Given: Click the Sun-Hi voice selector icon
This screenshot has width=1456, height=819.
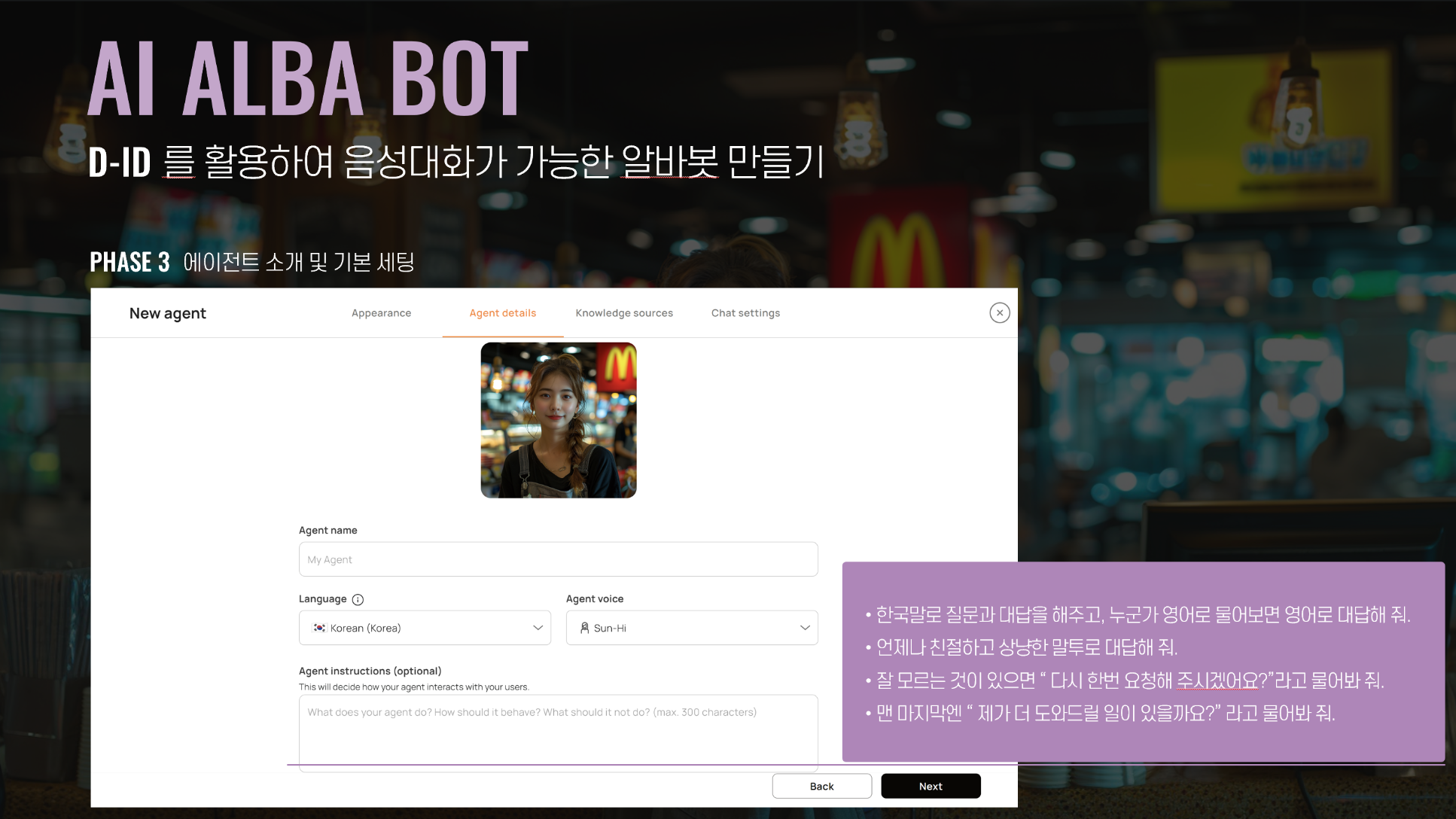Looking at the screenshot, I should tap(584, 627).
